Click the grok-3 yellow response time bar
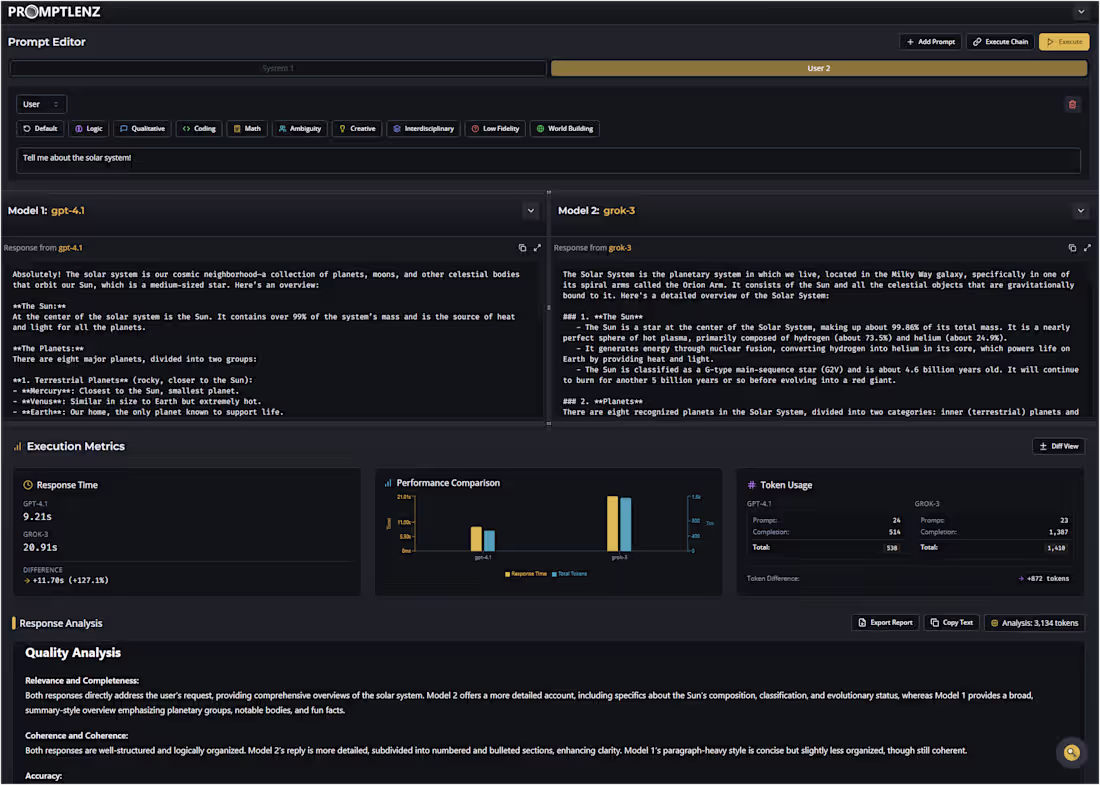Image resolution: width=1100 pixels, height=785 pixels. coord(612,524)
